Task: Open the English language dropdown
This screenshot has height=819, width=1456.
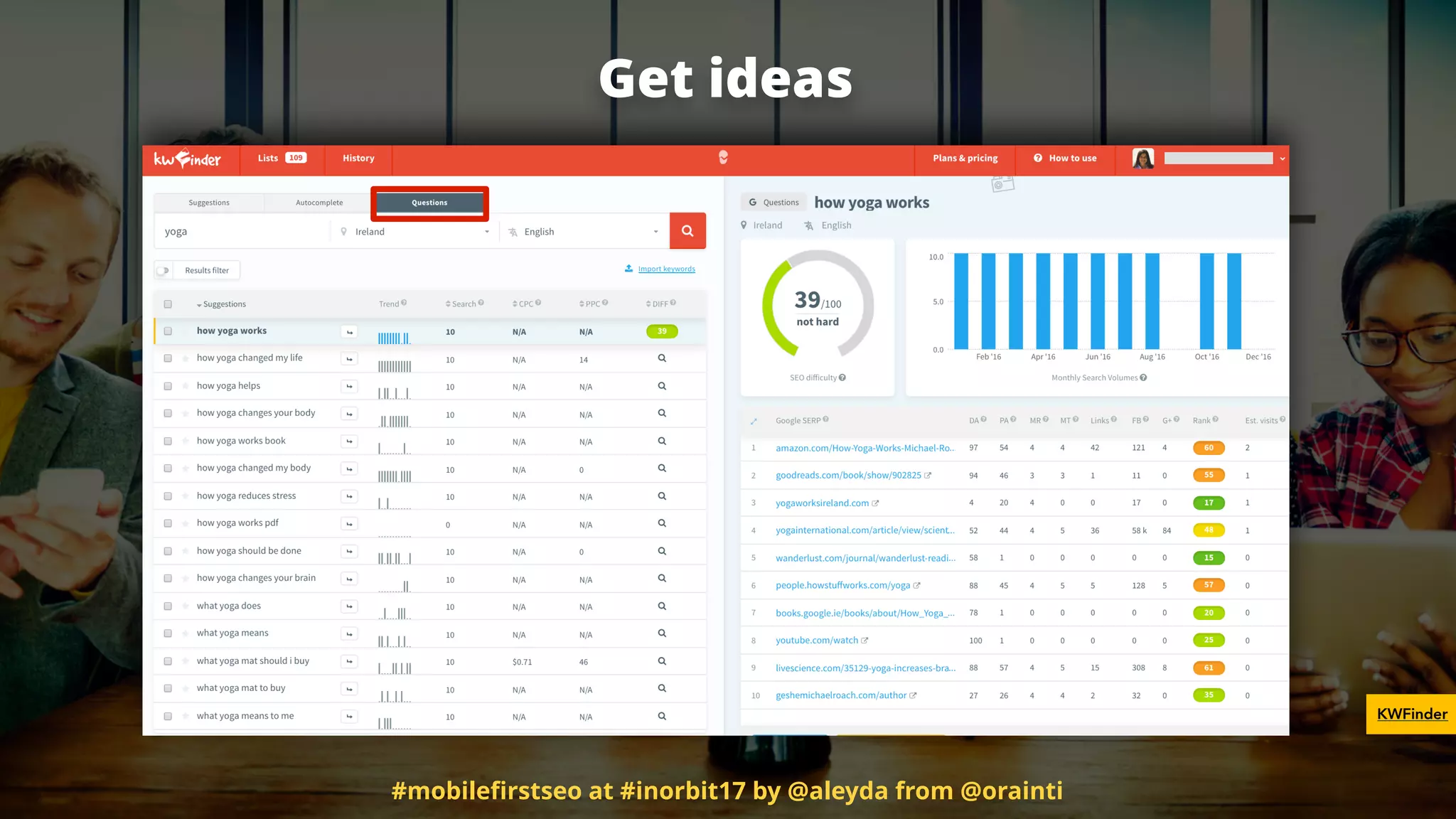Action: pyautogui.click(x=584, y=232)
